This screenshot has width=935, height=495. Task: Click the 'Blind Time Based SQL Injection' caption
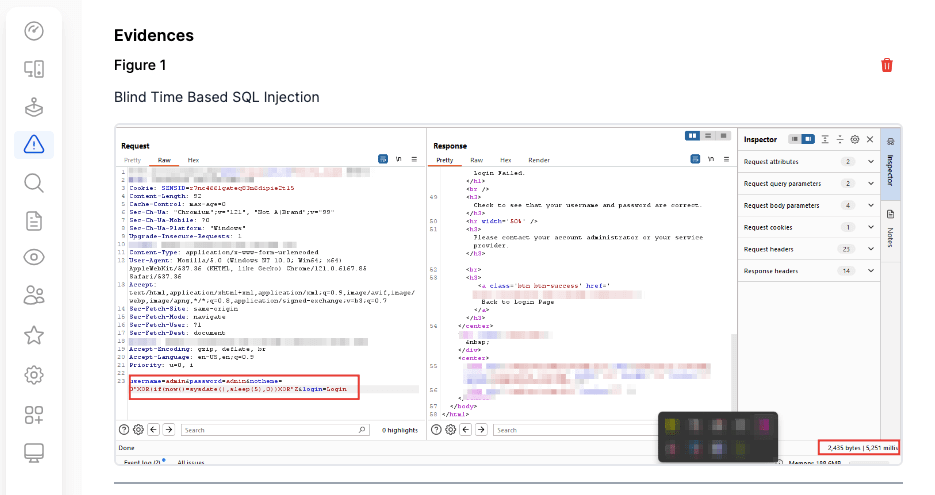pos(216,97)
